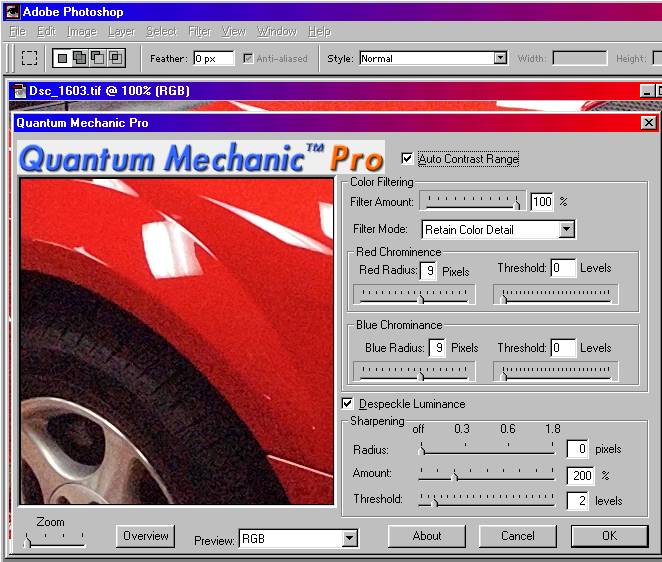Click the Red Chrominance Threshold levels field
Viewport: 662px width, 562px height.
(563, 268)
